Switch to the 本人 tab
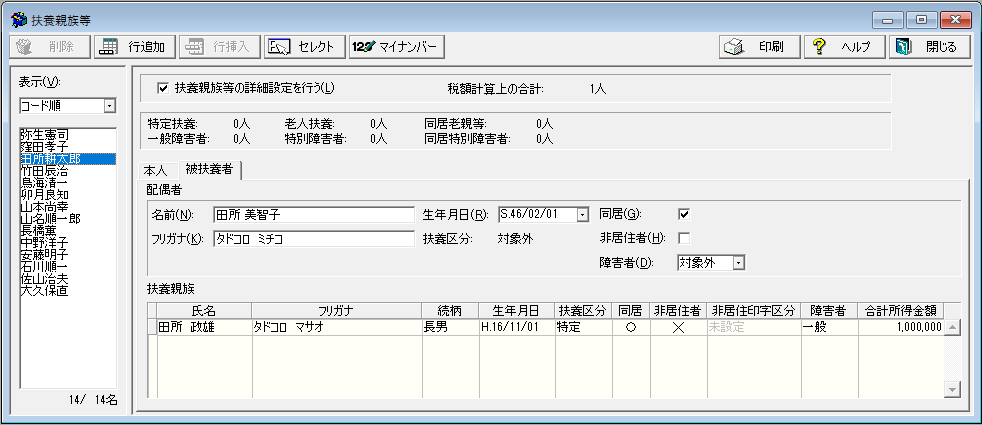 tap(155, 170)
